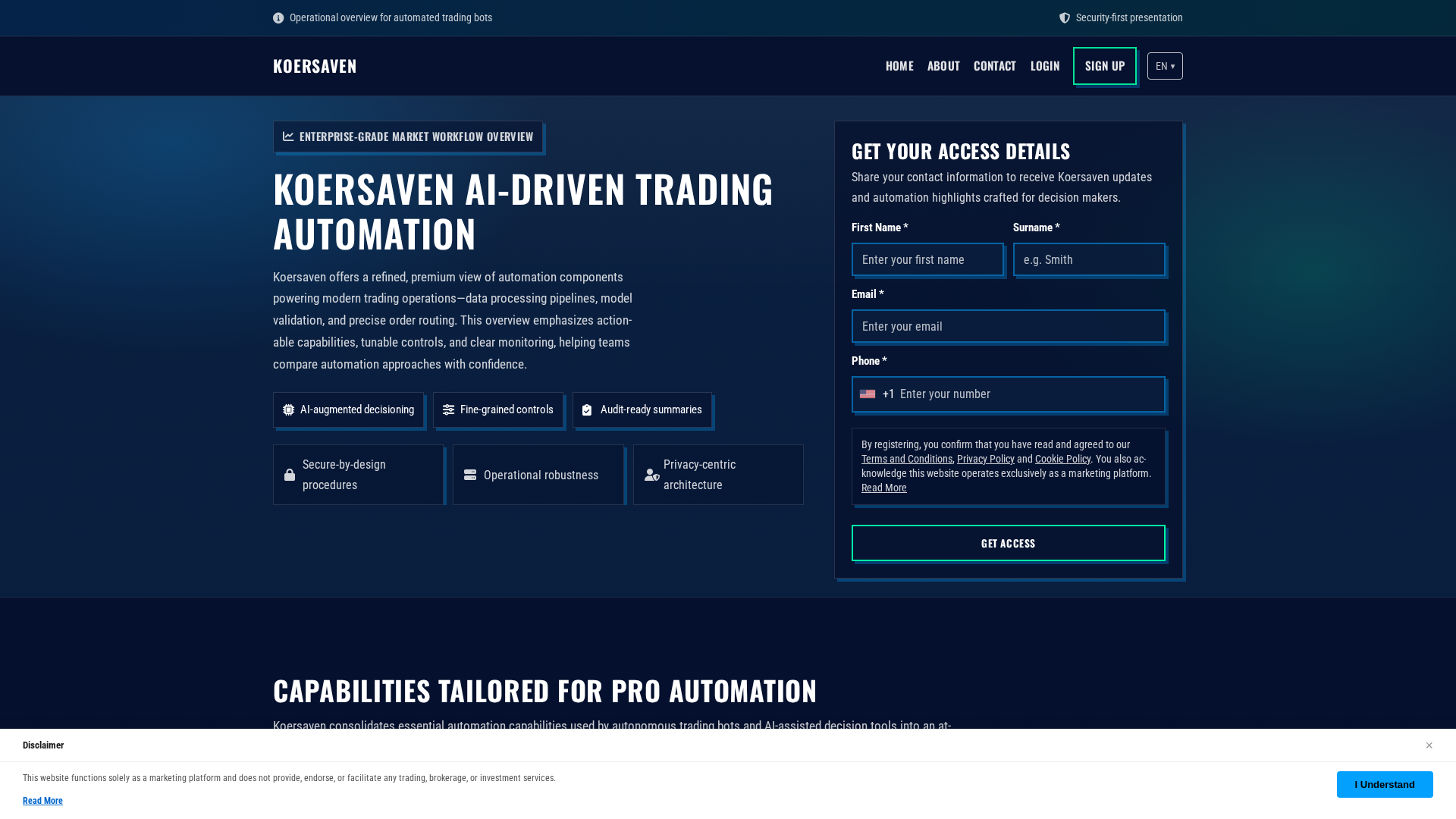1456x819 pixels.
Task: Click the clipboard icon for Audit-ready summaries
Action: pyautogui.click(x=587, y=409)
